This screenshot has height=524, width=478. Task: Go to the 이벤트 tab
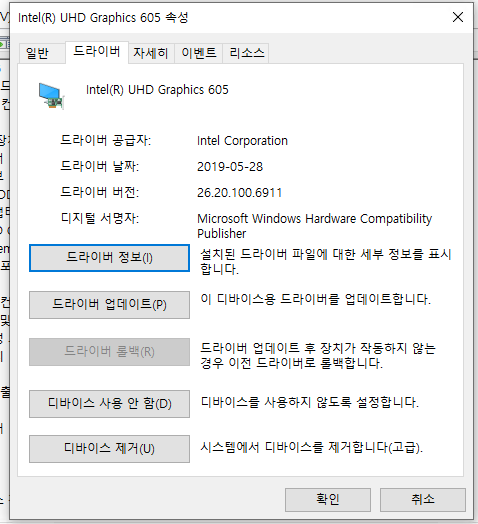coord(199,53)
